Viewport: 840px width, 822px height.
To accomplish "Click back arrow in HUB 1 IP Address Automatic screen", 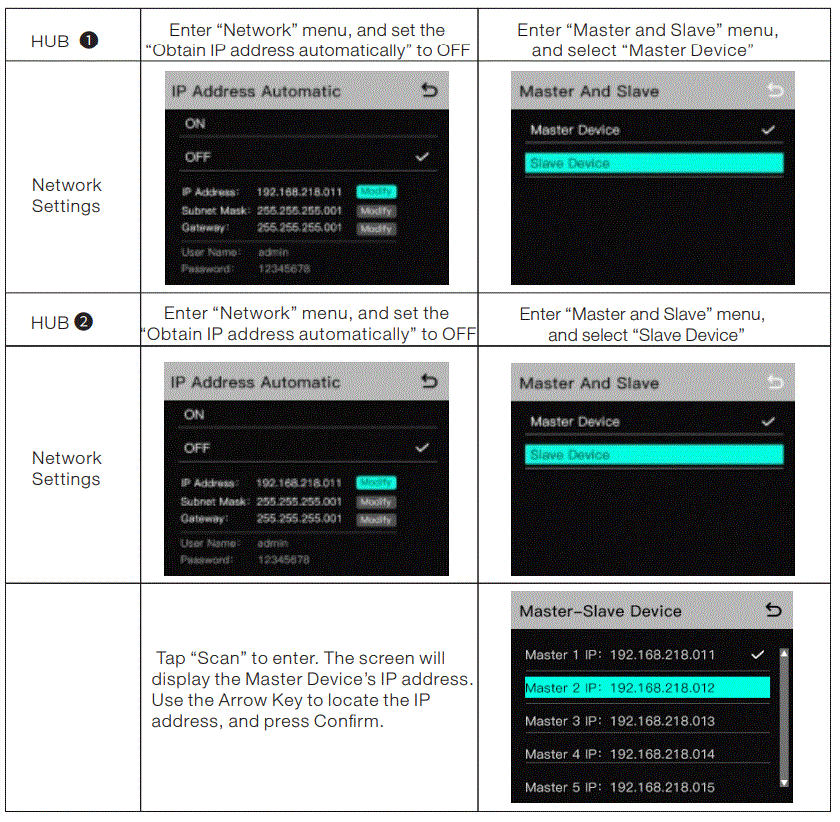I will [x=429, y=91].
